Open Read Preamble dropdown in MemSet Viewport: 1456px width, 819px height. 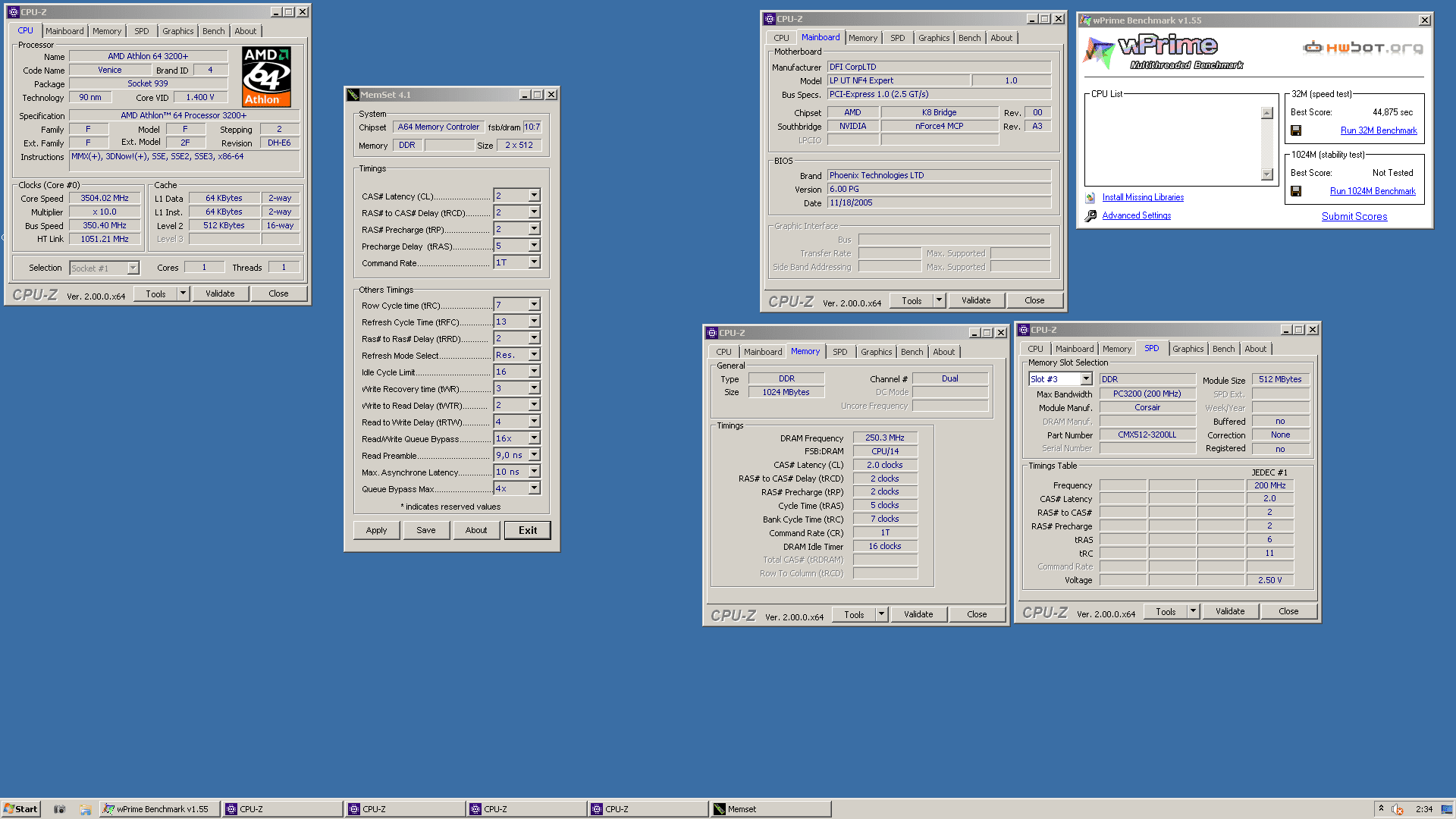(534, 455)
